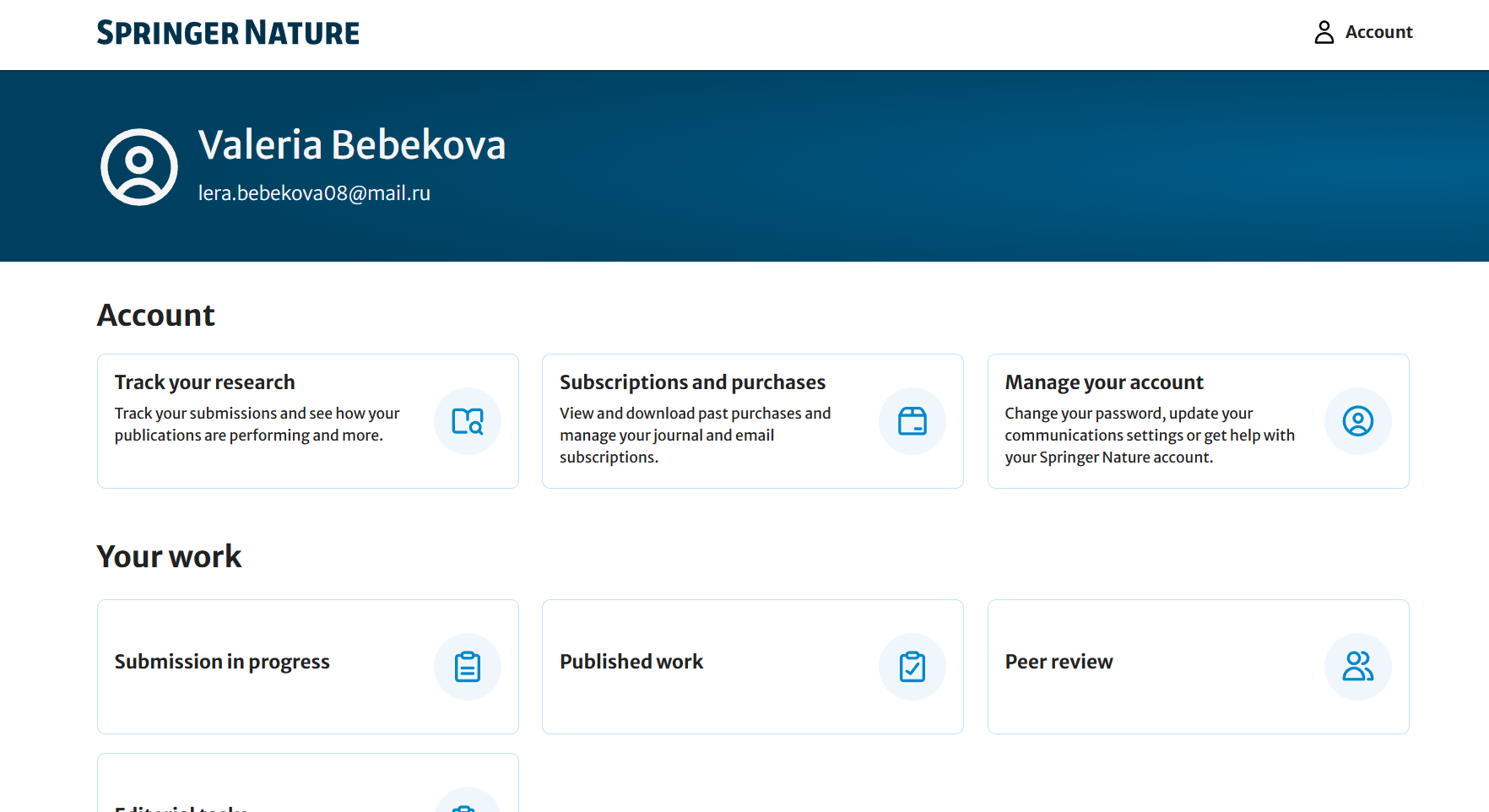
Task: Click the Peer review people icon
Action: 1357,667
